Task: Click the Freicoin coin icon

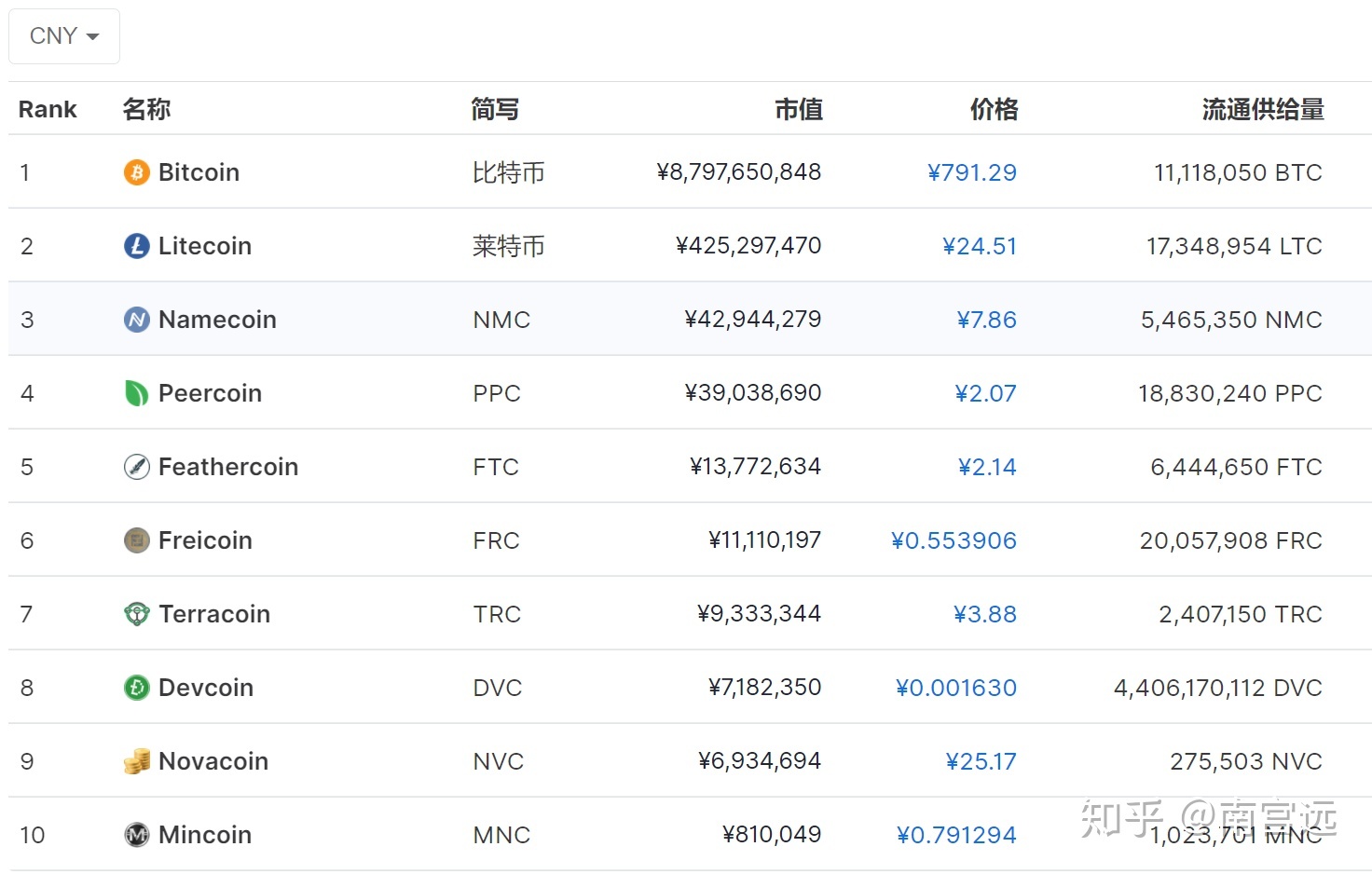Action: [x=137, y=540]
